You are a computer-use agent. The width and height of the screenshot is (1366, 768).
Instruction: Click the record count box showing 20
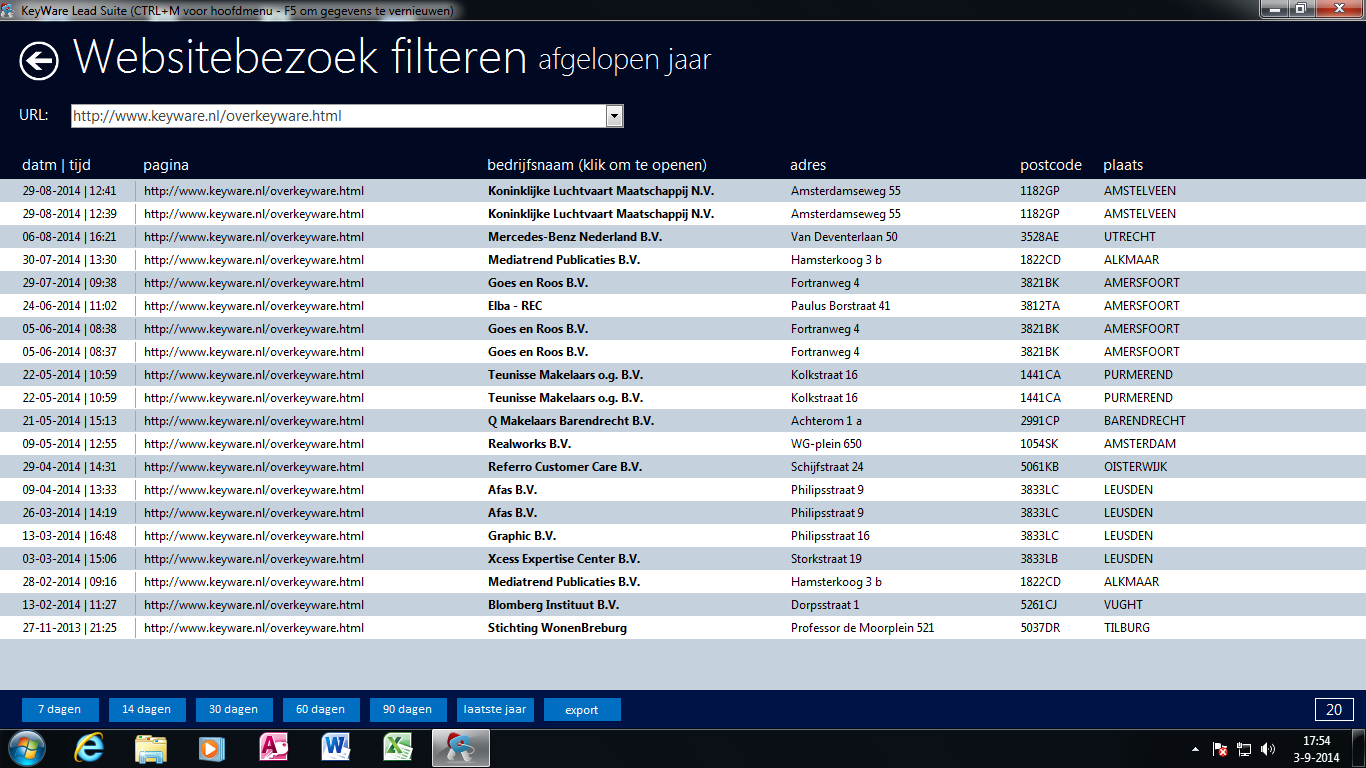1333,709
